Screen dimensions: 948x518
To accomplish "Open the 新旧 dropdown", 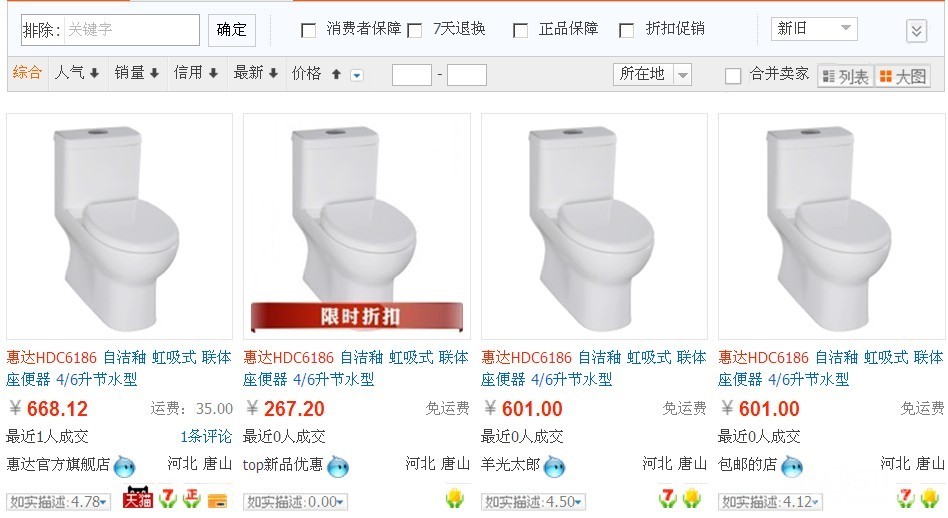I will [814, 28].
